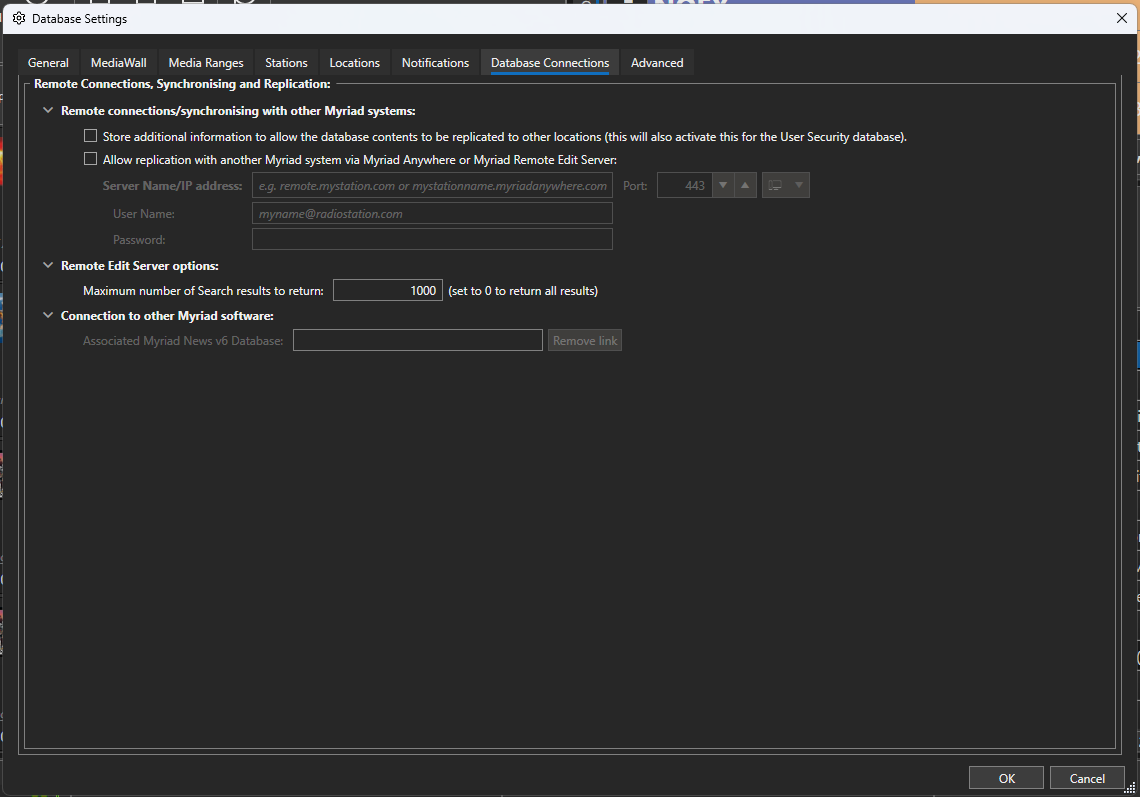The height and width of the screenshot is (797, 1140).
Task: Select the Database Connections tab
Action: (x=550, y=63)
